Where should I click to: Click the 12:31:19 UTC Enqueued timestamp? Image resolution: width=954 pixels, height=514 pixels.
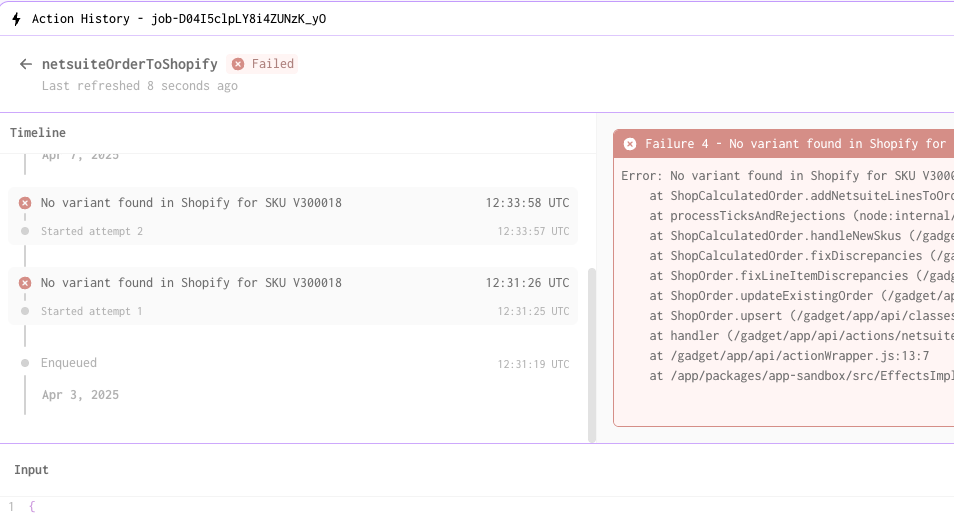click(533, 364)
